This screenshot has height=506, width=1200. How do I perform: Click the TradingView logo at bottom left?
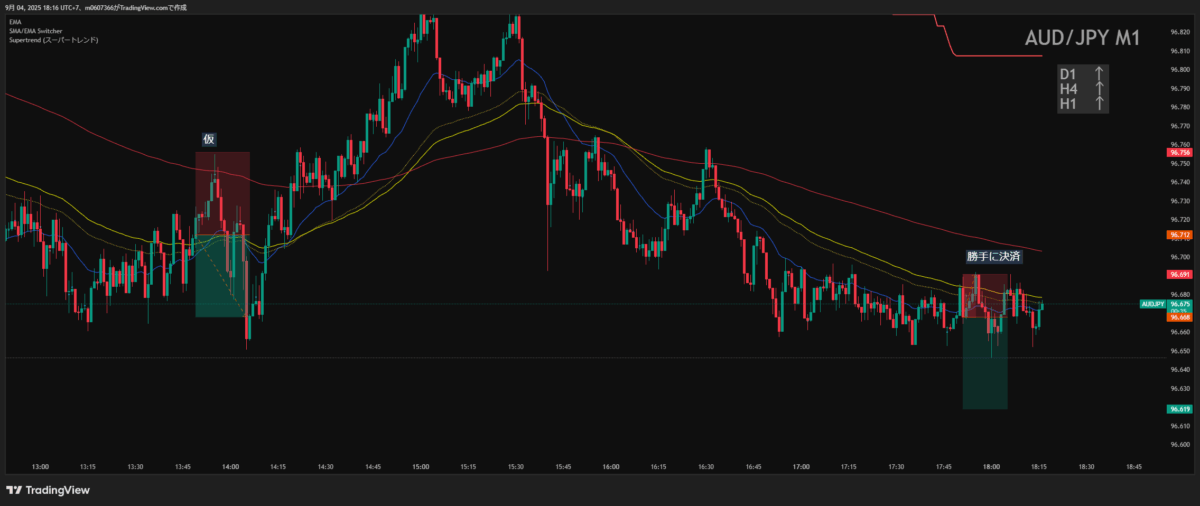click(x=47, y=490)
